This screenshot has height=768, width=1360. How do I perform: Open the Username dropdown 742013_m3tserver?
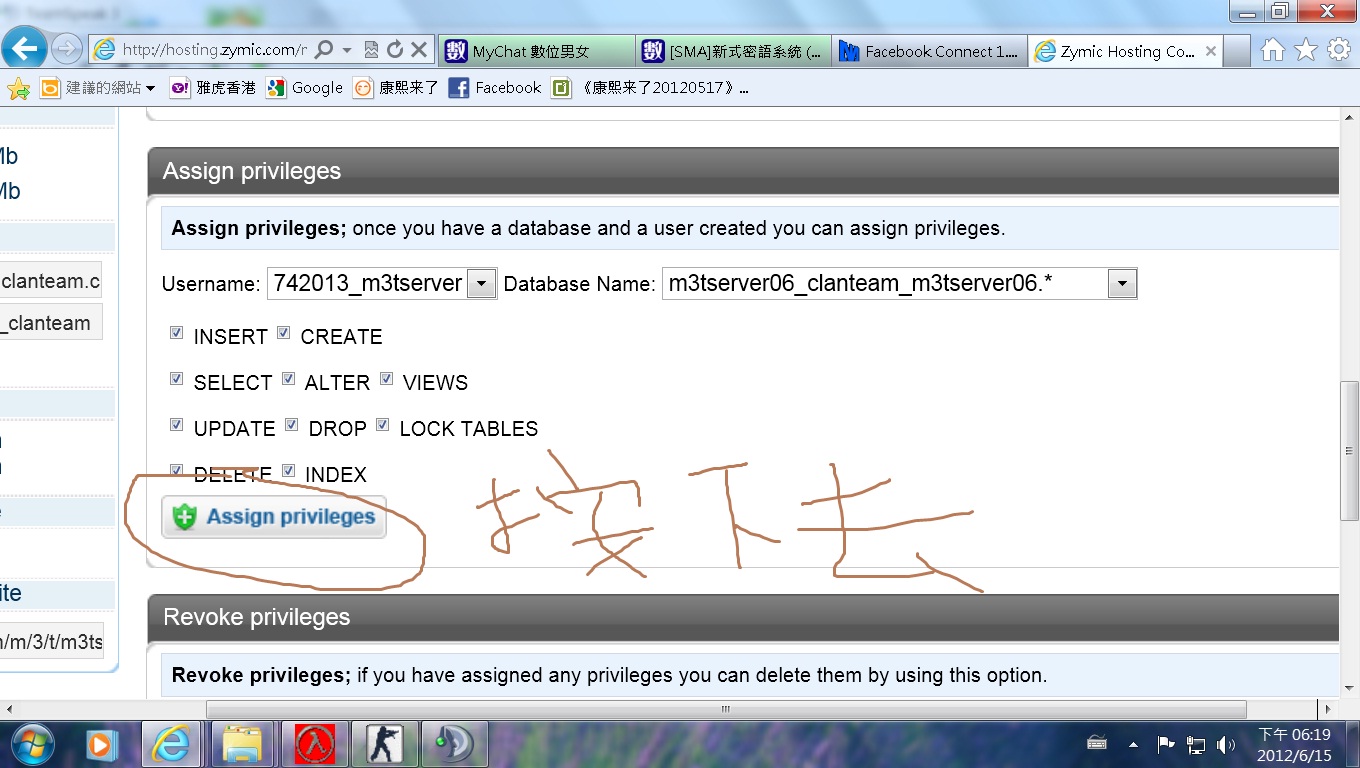pyautogui.click(x=382, y=284)
